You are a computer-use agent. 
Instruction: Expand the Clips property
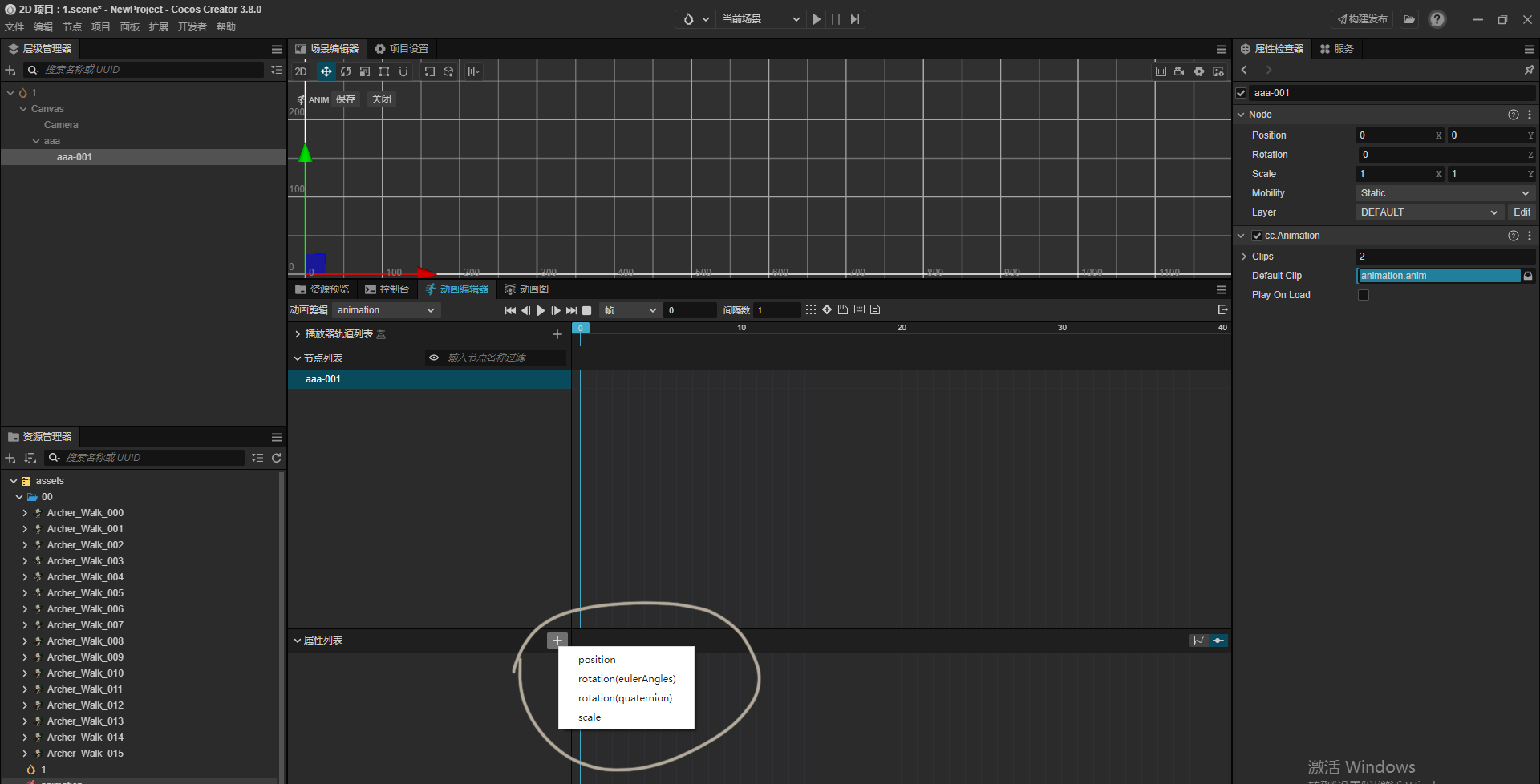1244,257
